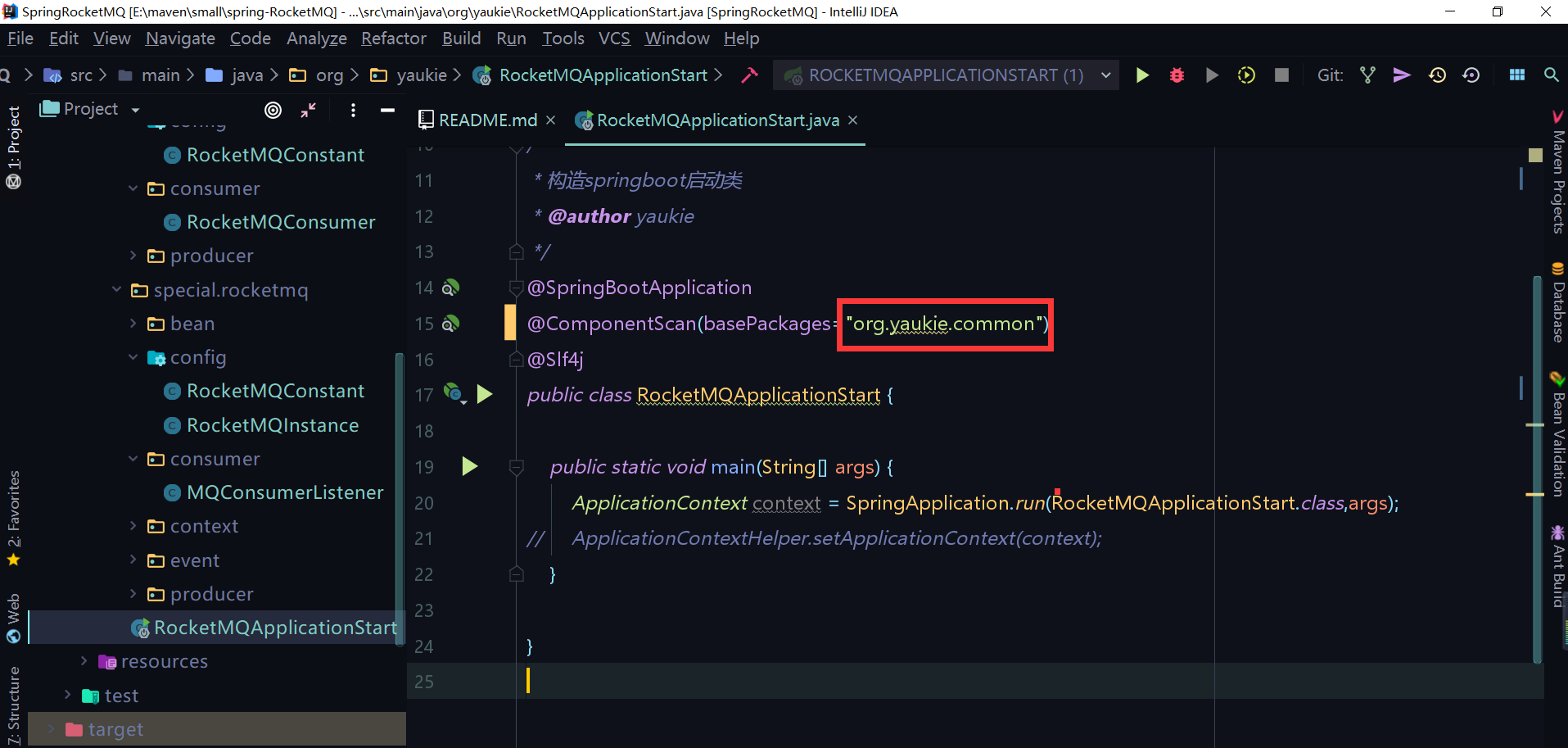The height and width of the screenshot is (748, 1568).
Task: Run with coverage from the toolbar
Action: click(1212, 75)
